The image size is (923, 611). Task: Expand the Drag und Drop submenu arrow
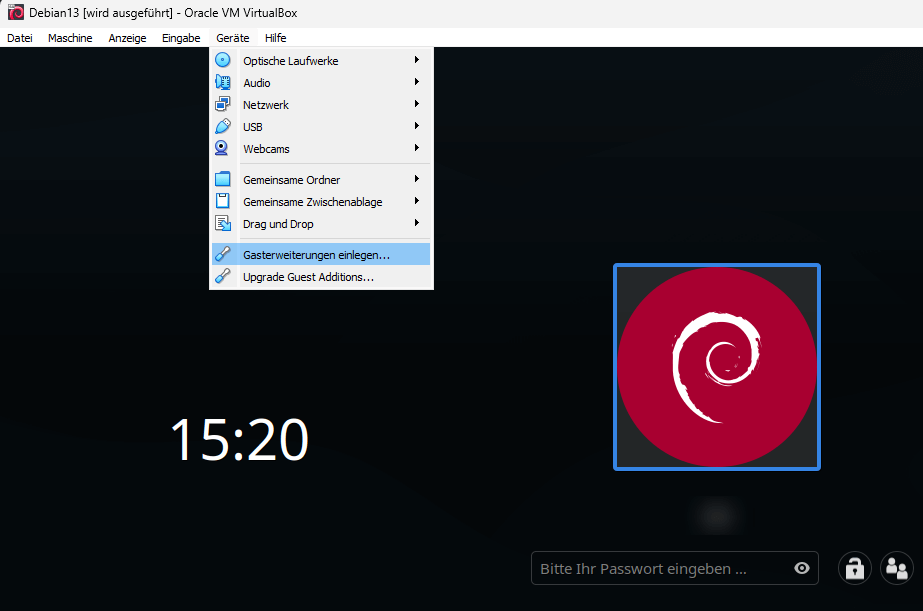tap(416, 223)
